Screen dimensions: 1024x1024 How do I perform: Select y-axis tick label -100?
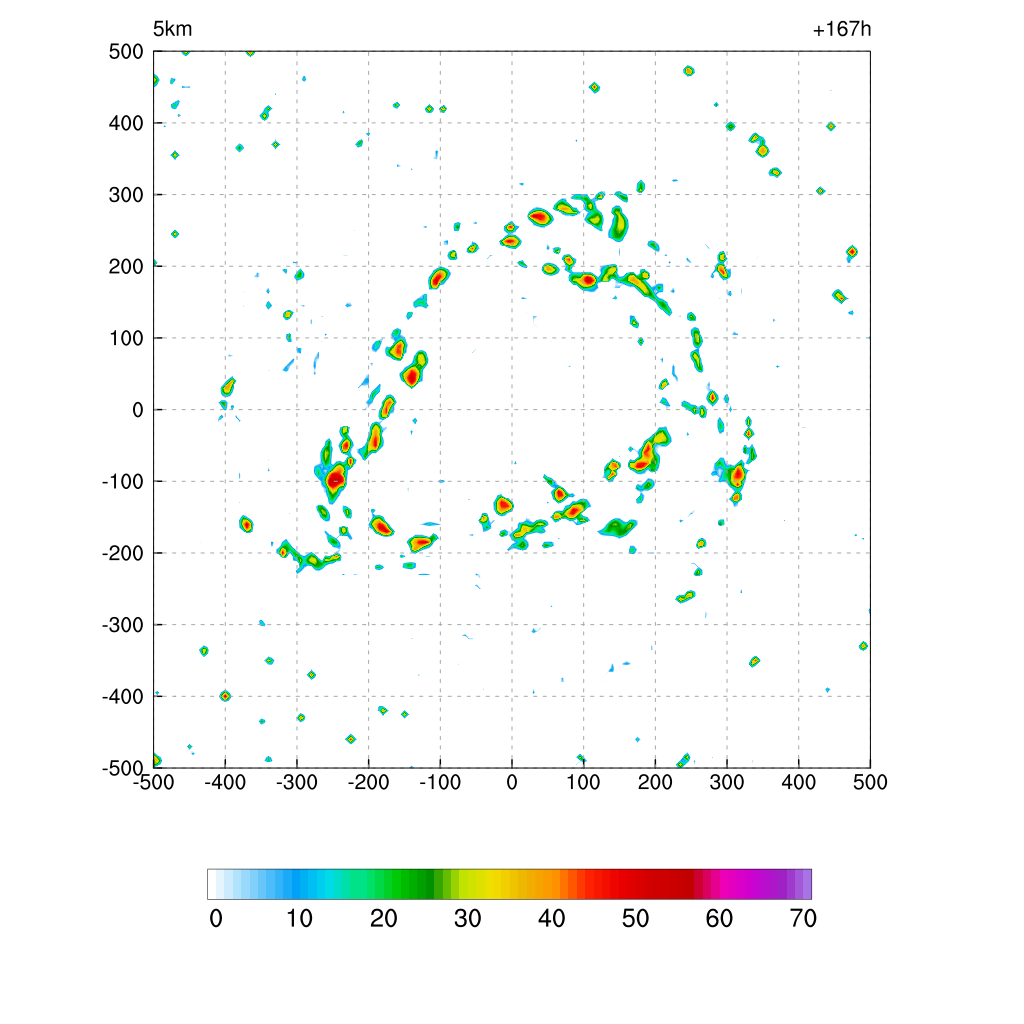[123, 482]
